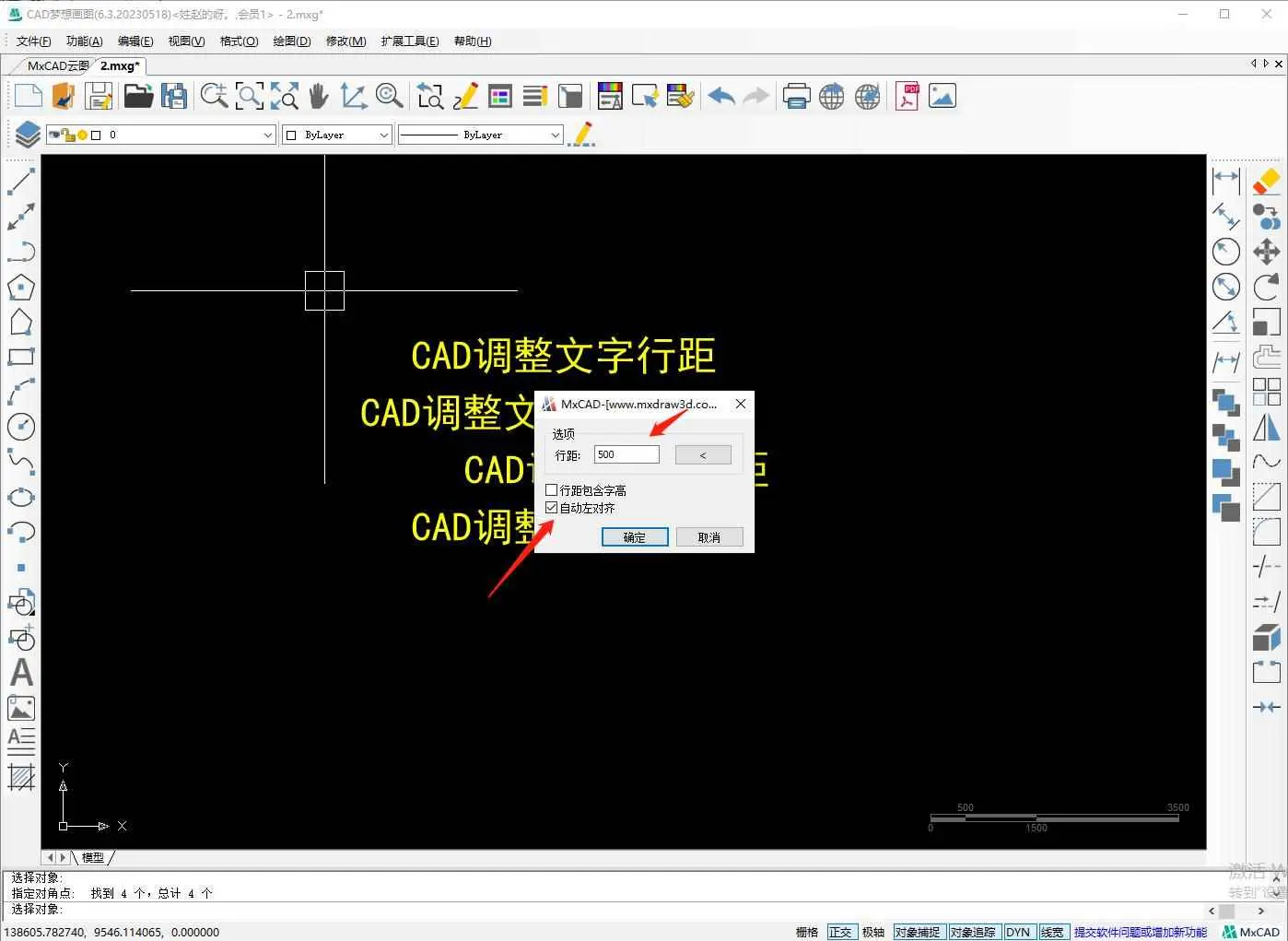Uncheck 自动左对齐 checkbox
The image size is (1288, 941).
point(552,508)
